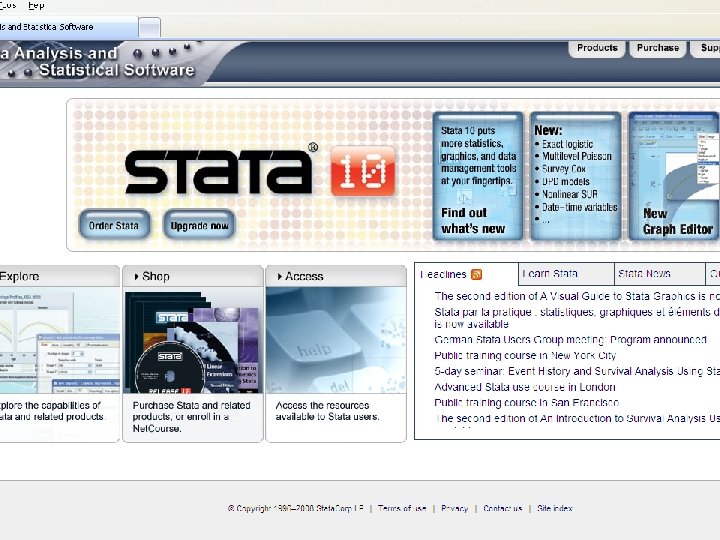The image size is (720, 540).
Task: Click the Explore screenshot thumbnail
Action: [60, 340]
